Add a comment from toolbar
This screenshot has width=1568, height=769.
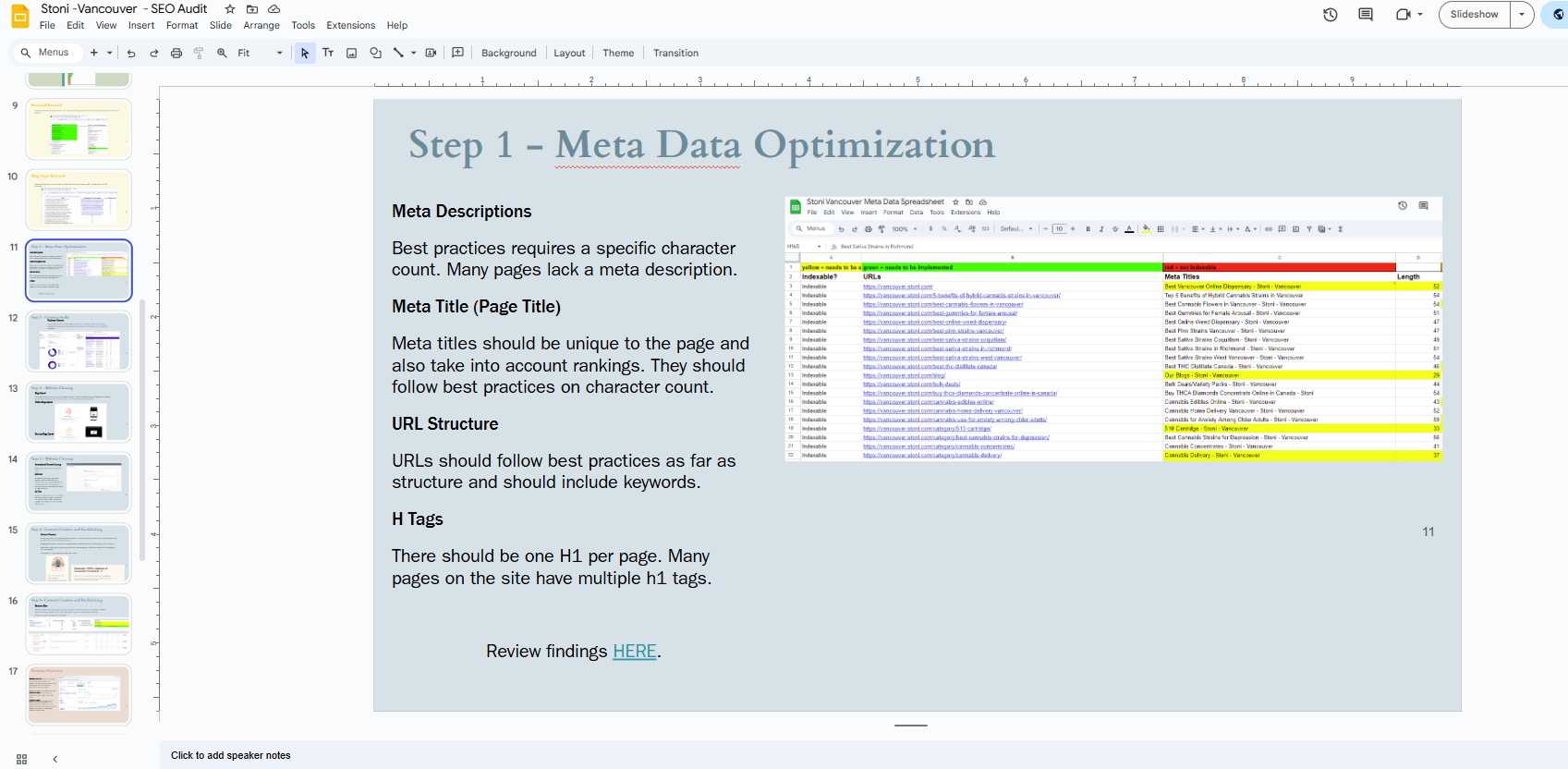pos(457,53)
